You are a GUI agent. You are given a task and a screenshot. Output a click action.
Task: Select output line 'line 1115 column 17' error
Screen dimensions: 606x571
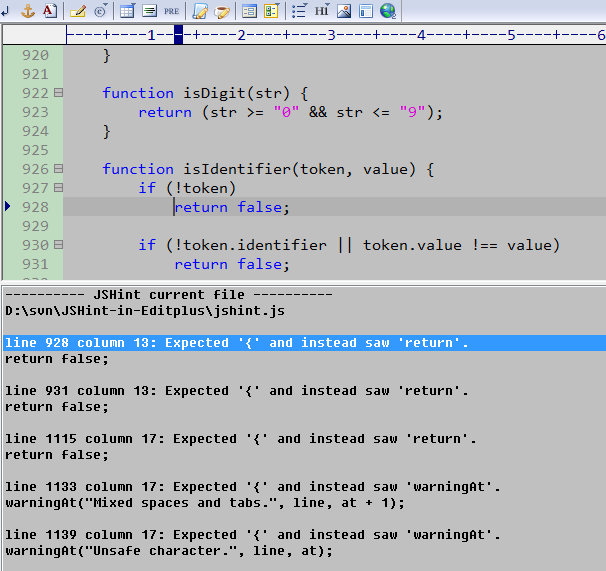[x=240, y=439]
